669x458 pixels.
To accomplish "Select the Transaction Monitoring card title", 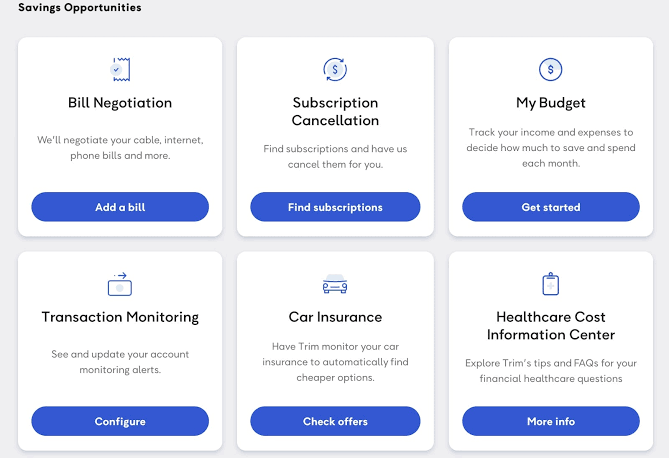I will click(x=120, y=317).
